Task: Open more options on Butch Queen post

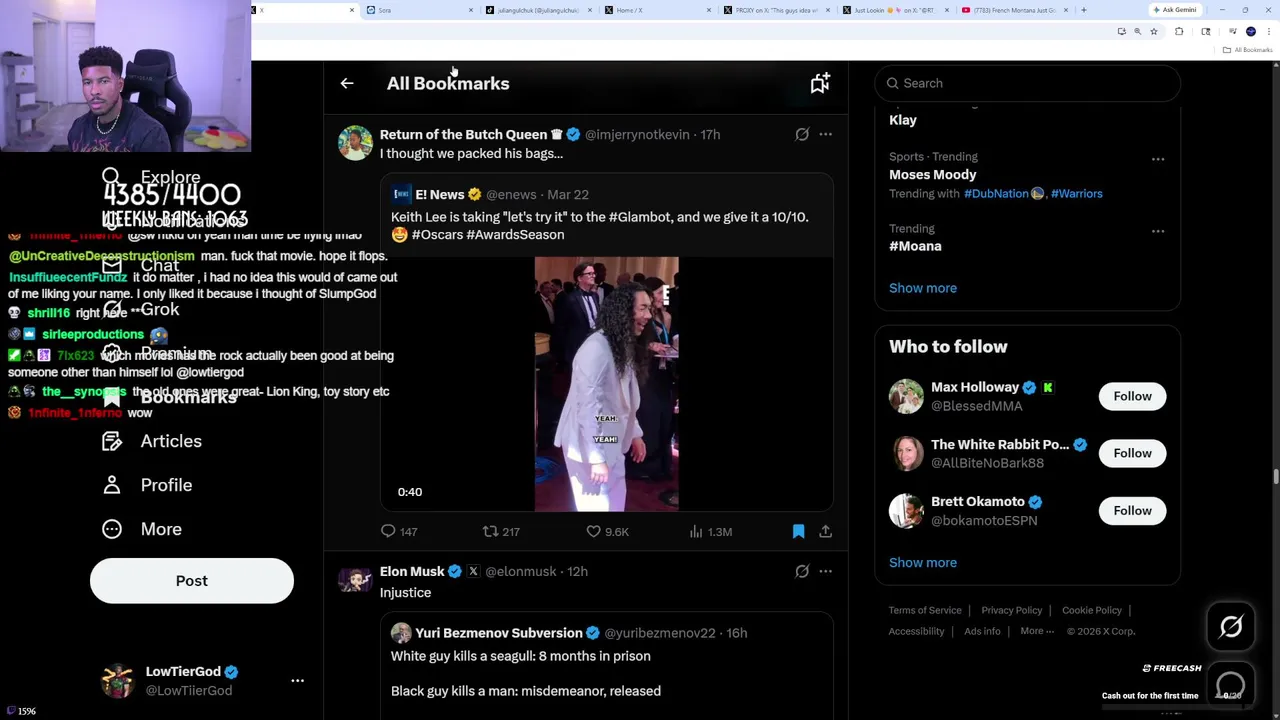Action: [826, 134]
